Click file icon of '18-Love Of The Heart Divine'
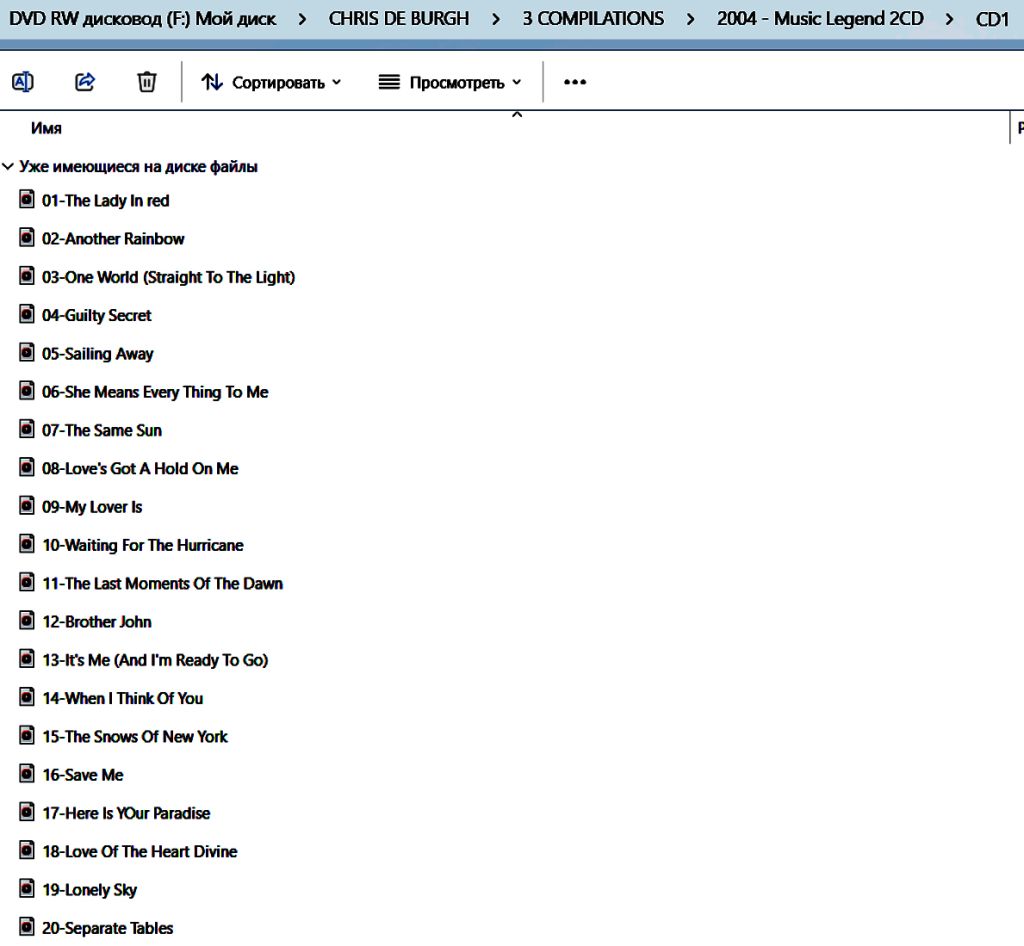 (x=26, y=850)
